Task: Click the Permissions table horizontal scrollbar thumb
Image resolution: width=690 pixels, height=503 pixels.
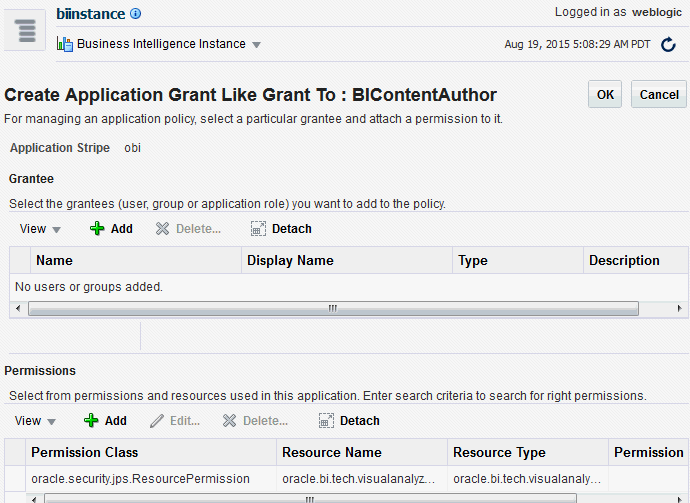Action: 310,499
